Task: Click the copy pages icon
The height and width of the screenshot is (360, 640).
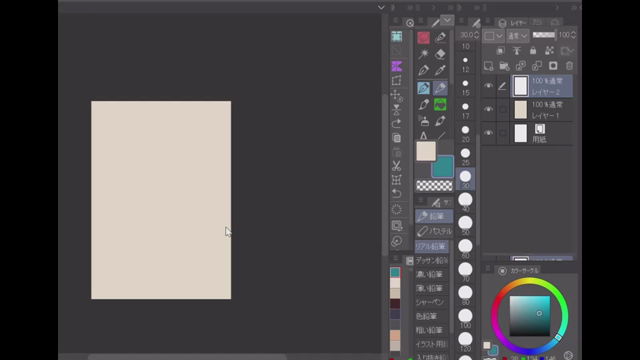Action: 396,138
